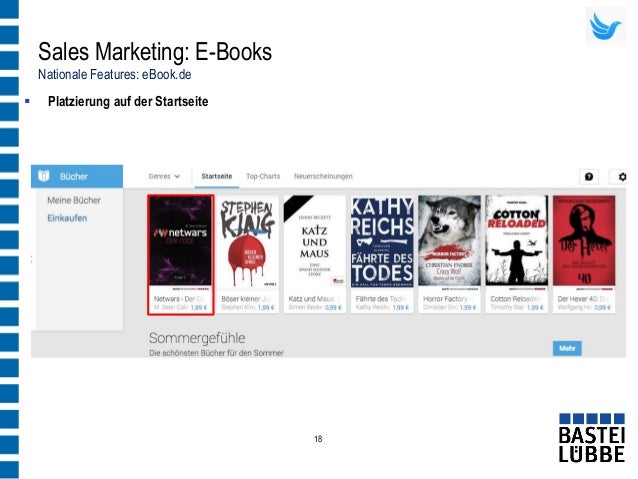Click the bird logo at top right
Viewport: 638px width, 479px height.
tap(605, 26)
